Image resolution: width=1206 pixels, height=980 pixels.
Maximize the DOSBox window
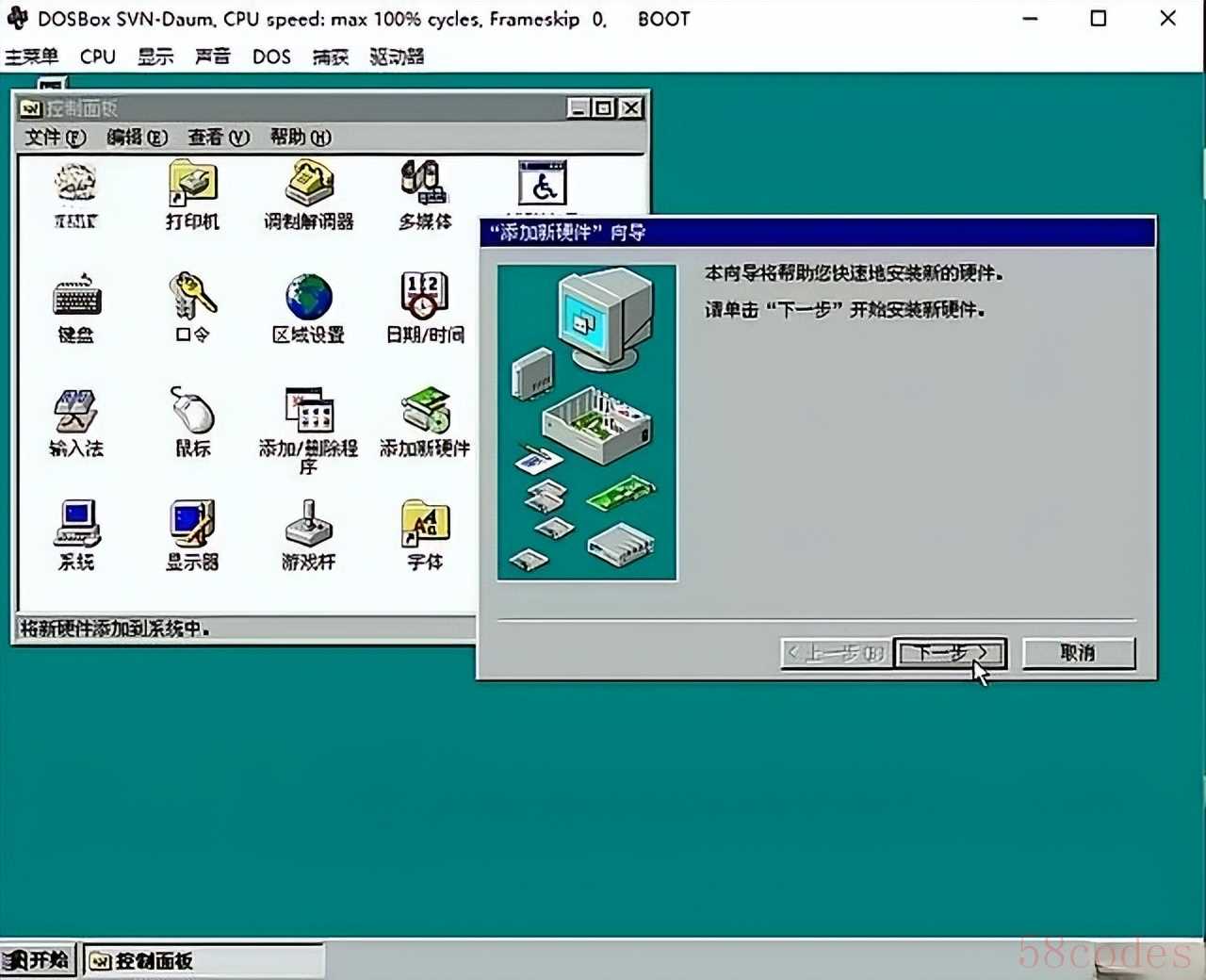pyautogui.click(x=1099, y=19)
